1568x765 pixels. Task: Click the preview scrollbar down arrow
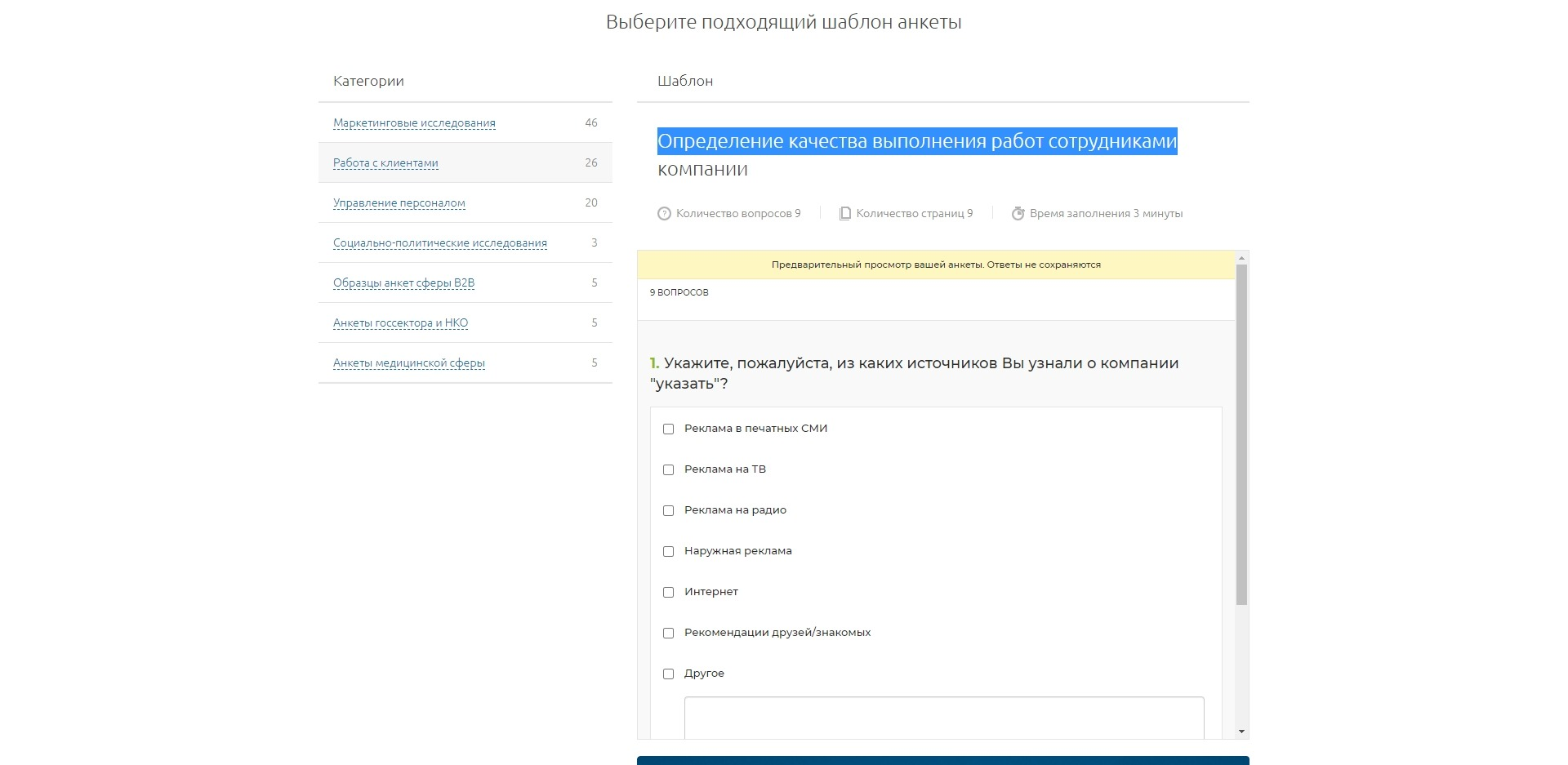[1241, 732]
